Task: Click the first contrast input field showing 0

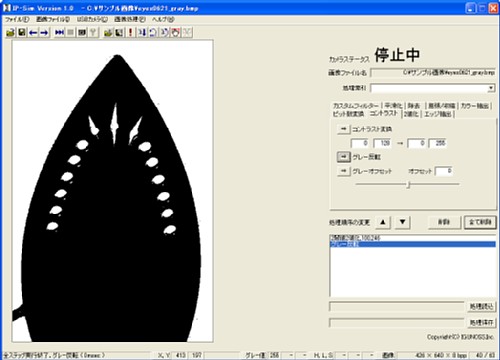Action: click(360, 143)
